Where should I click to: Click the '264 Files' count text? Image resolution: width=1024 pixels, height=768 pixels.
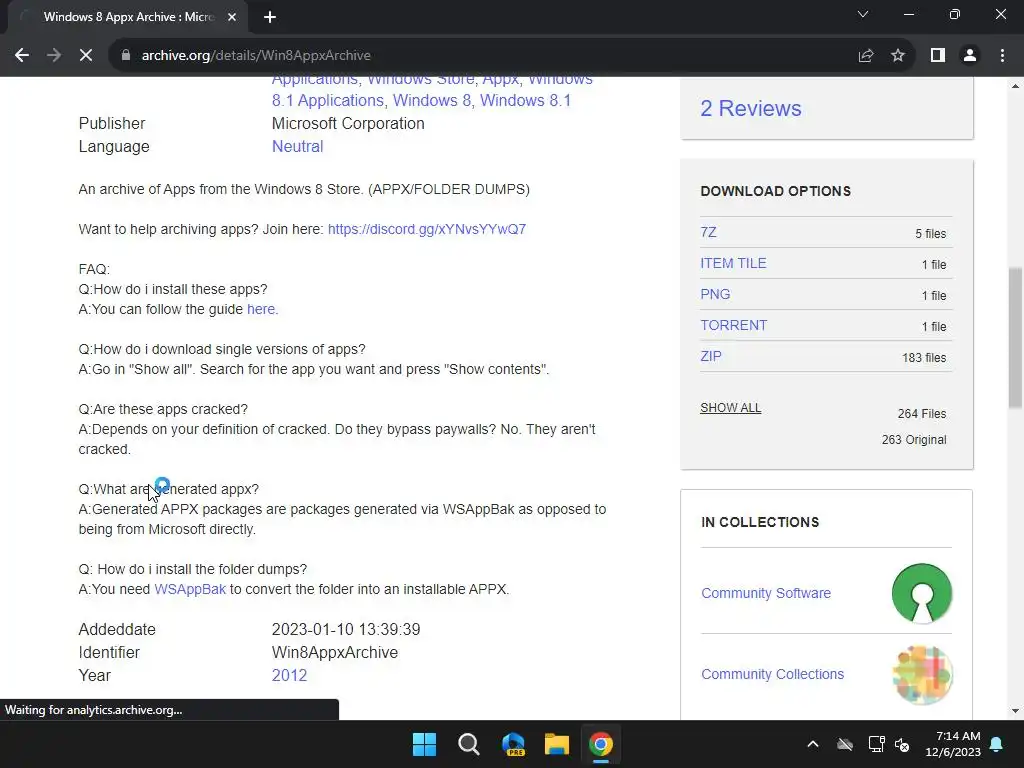921,414
